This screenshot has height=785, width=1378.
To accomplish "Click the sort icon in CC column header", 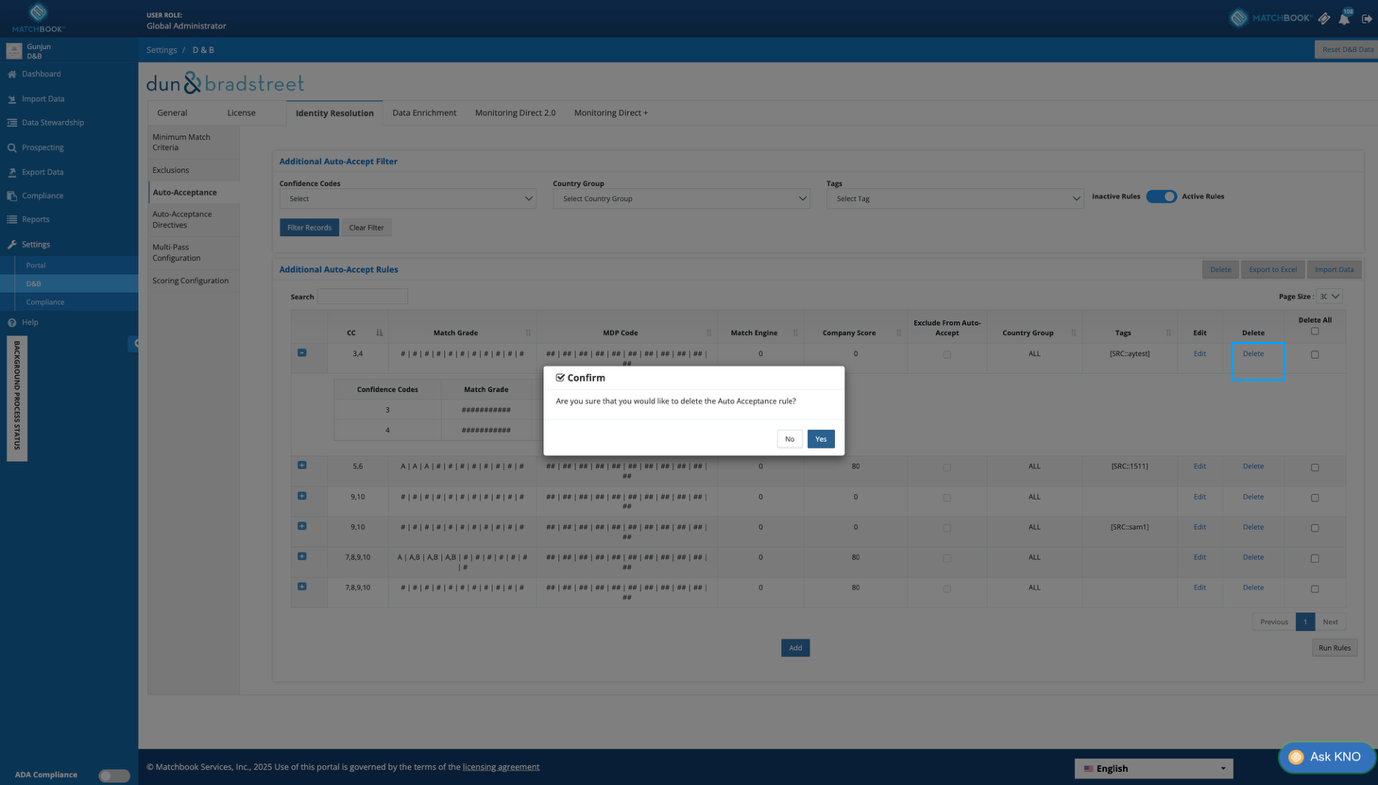I will [379, 333].
